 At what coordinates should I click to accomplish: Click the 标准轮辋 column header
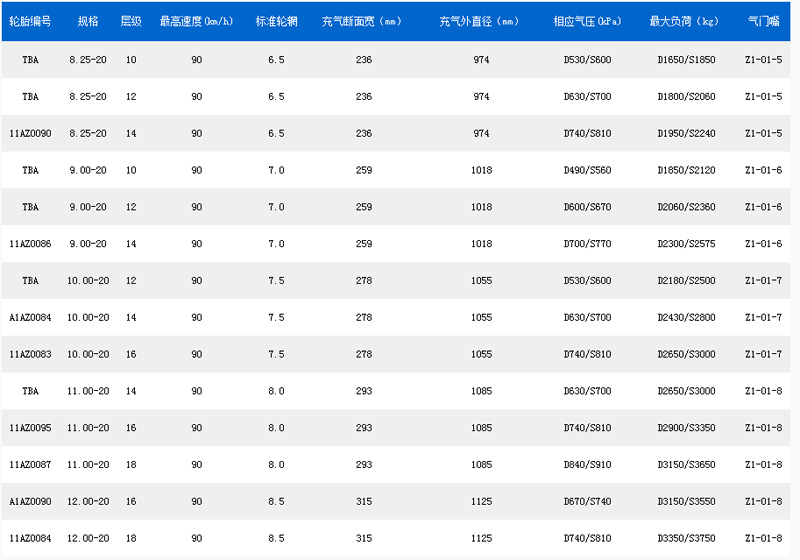pyautogui.click(x=276, y=21)
